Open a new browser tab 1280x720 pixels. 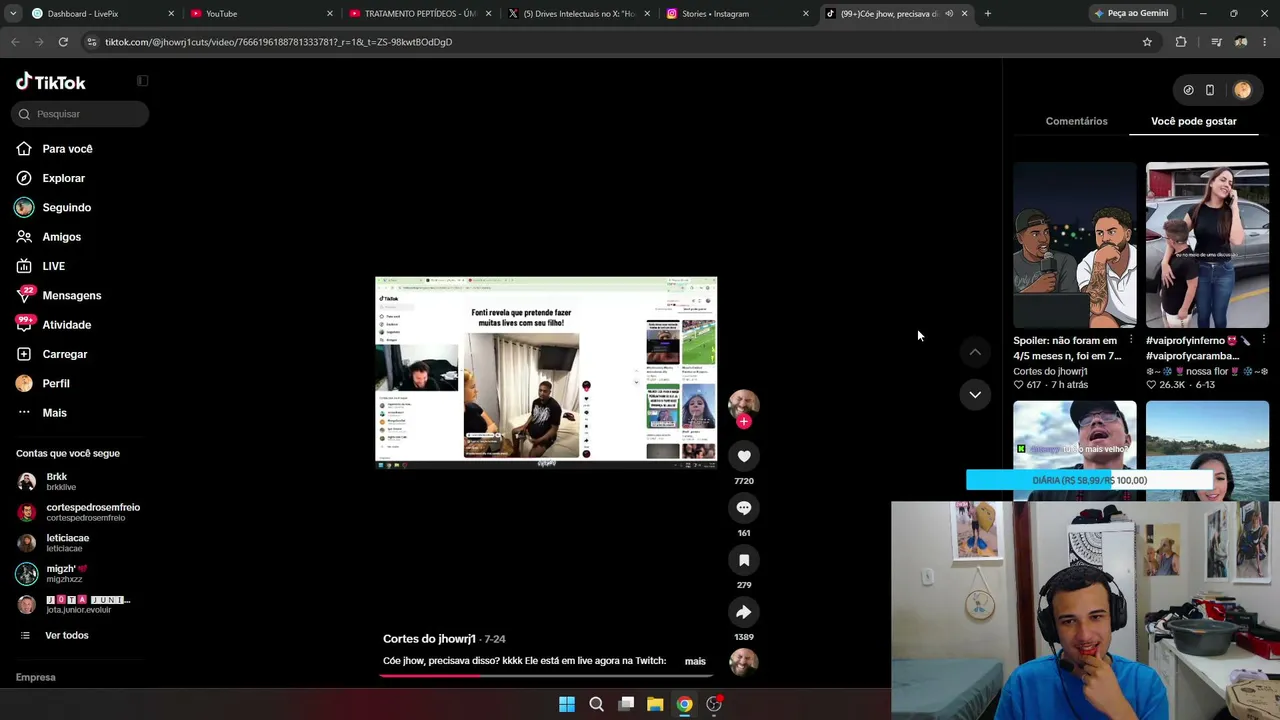point(988,14)
